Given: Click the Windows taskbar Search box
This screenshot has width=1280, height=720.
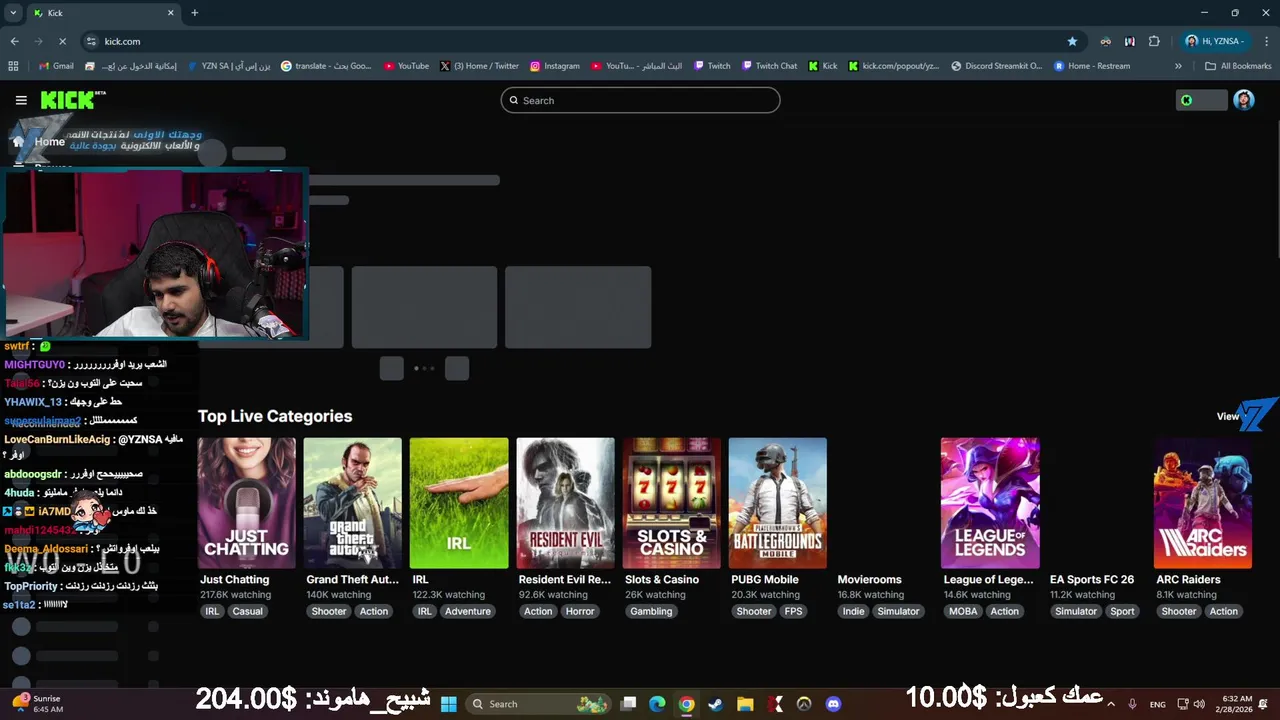Looking at the screenshot, I should coord(539,704).
